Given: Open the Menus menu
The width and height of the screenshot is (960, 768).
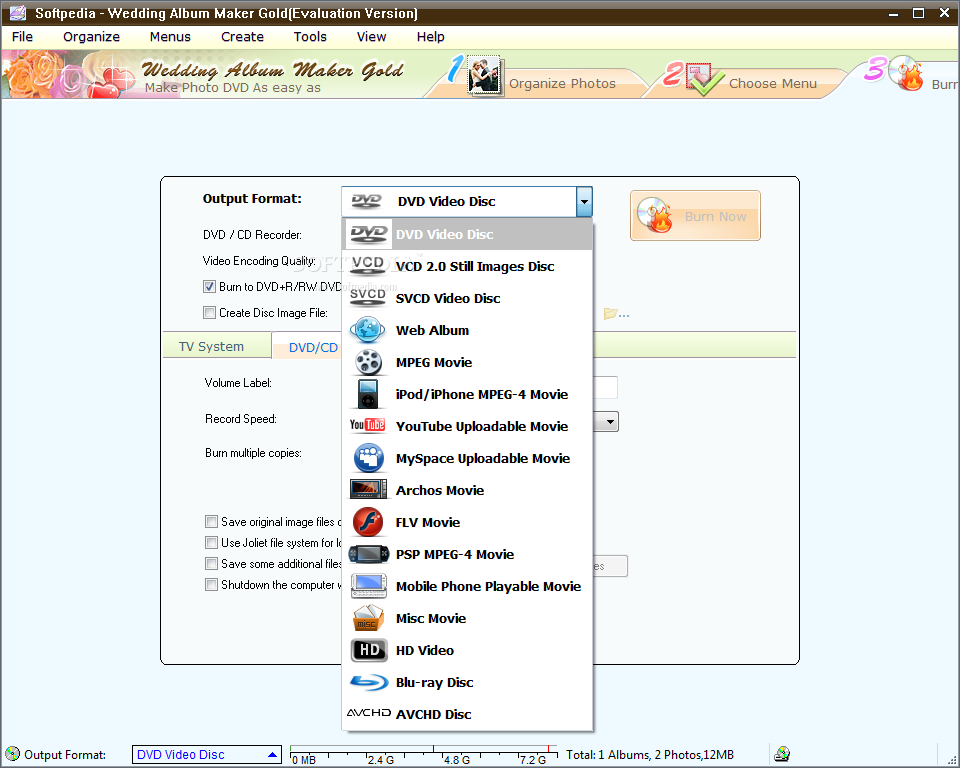Looking at the screenshot, I should [x=170, y=37].
